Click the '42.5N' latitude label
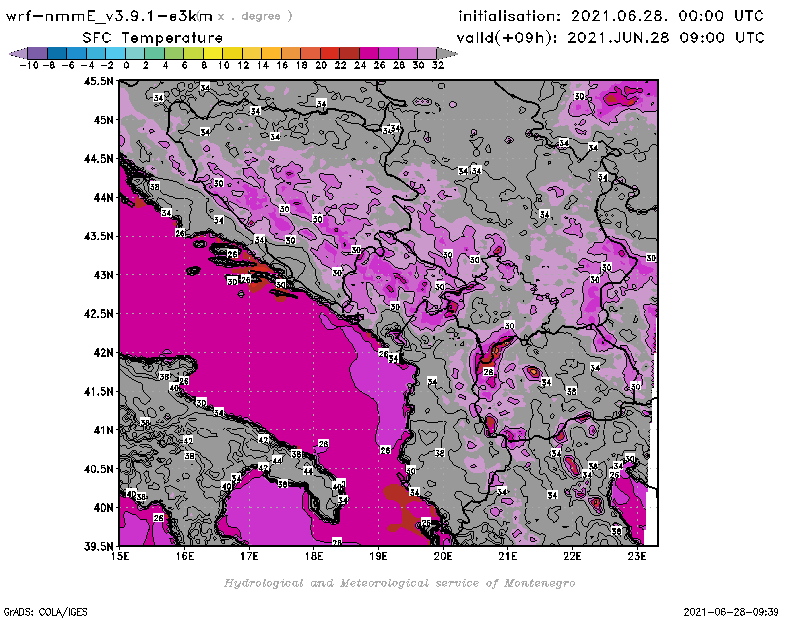 pos(98,314)
